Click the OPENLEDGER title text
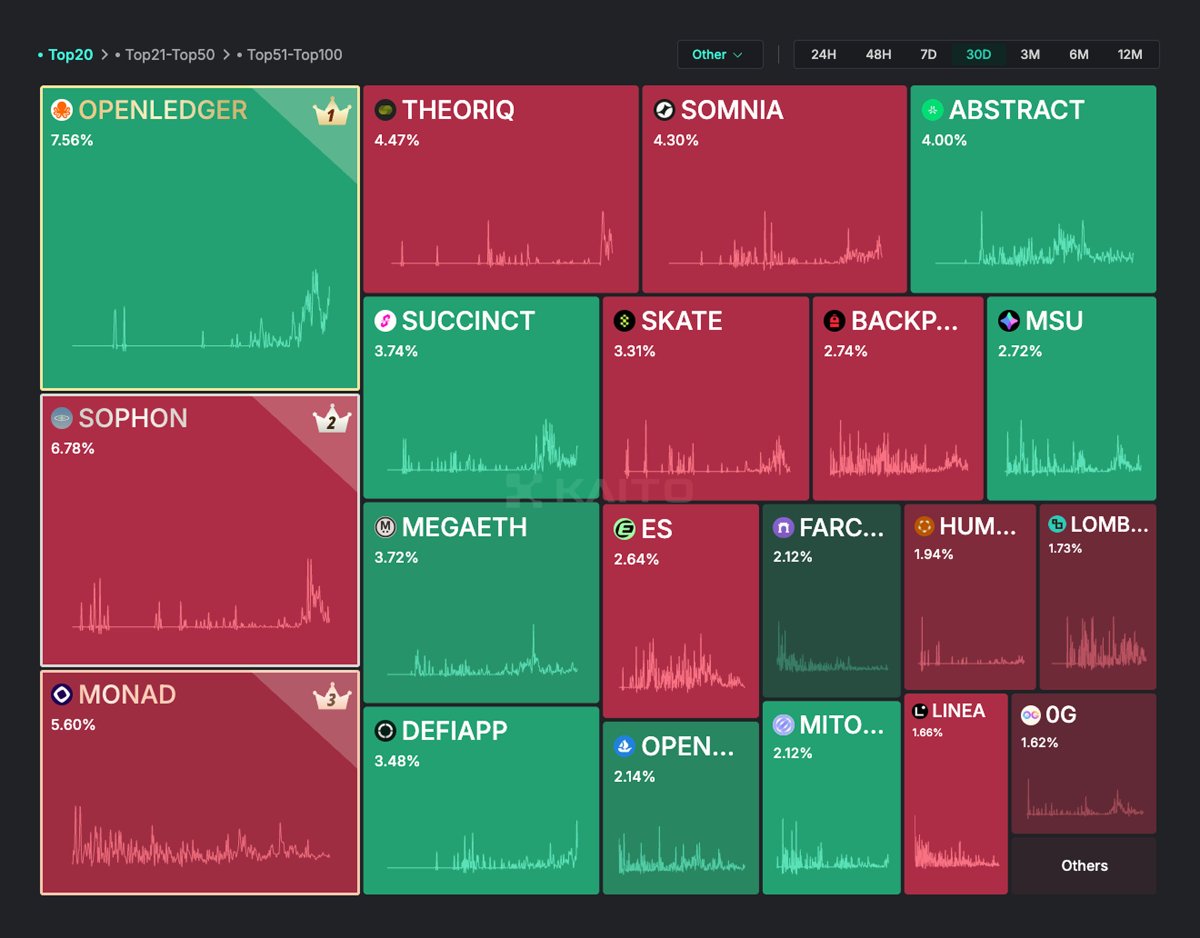 click(163, 110)
